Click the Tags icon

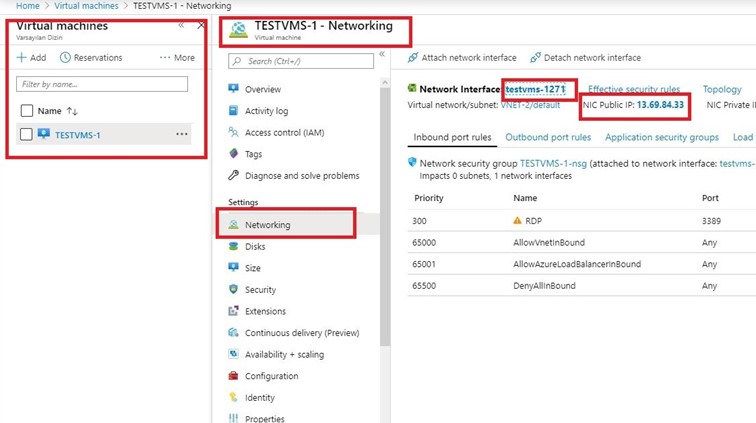pos(233,153)
